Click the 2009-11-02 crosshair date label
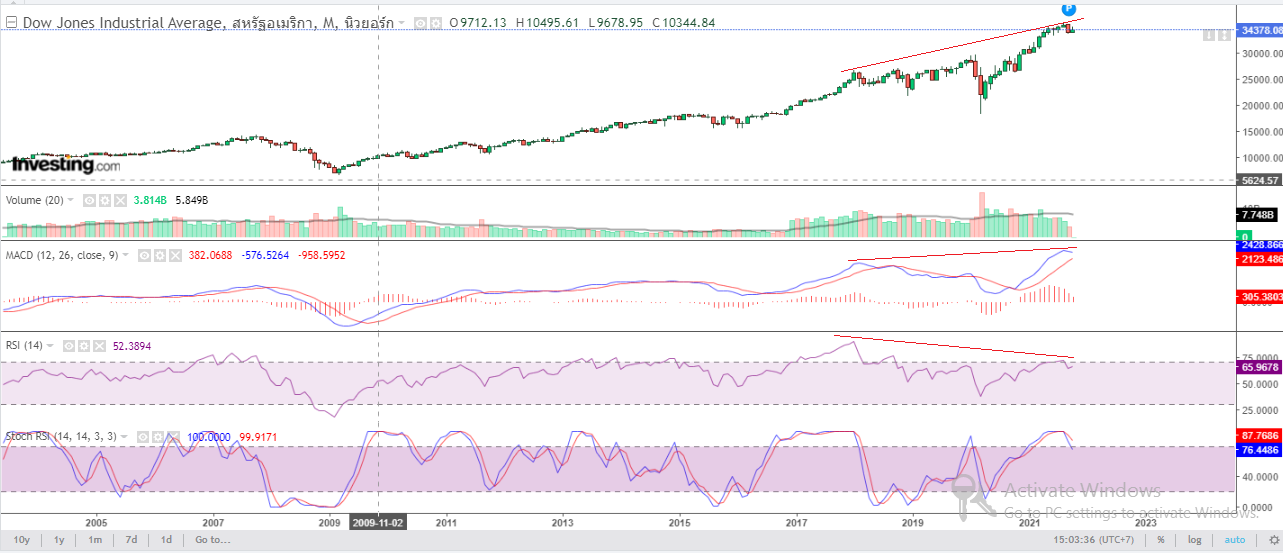 tap(377, 522)
